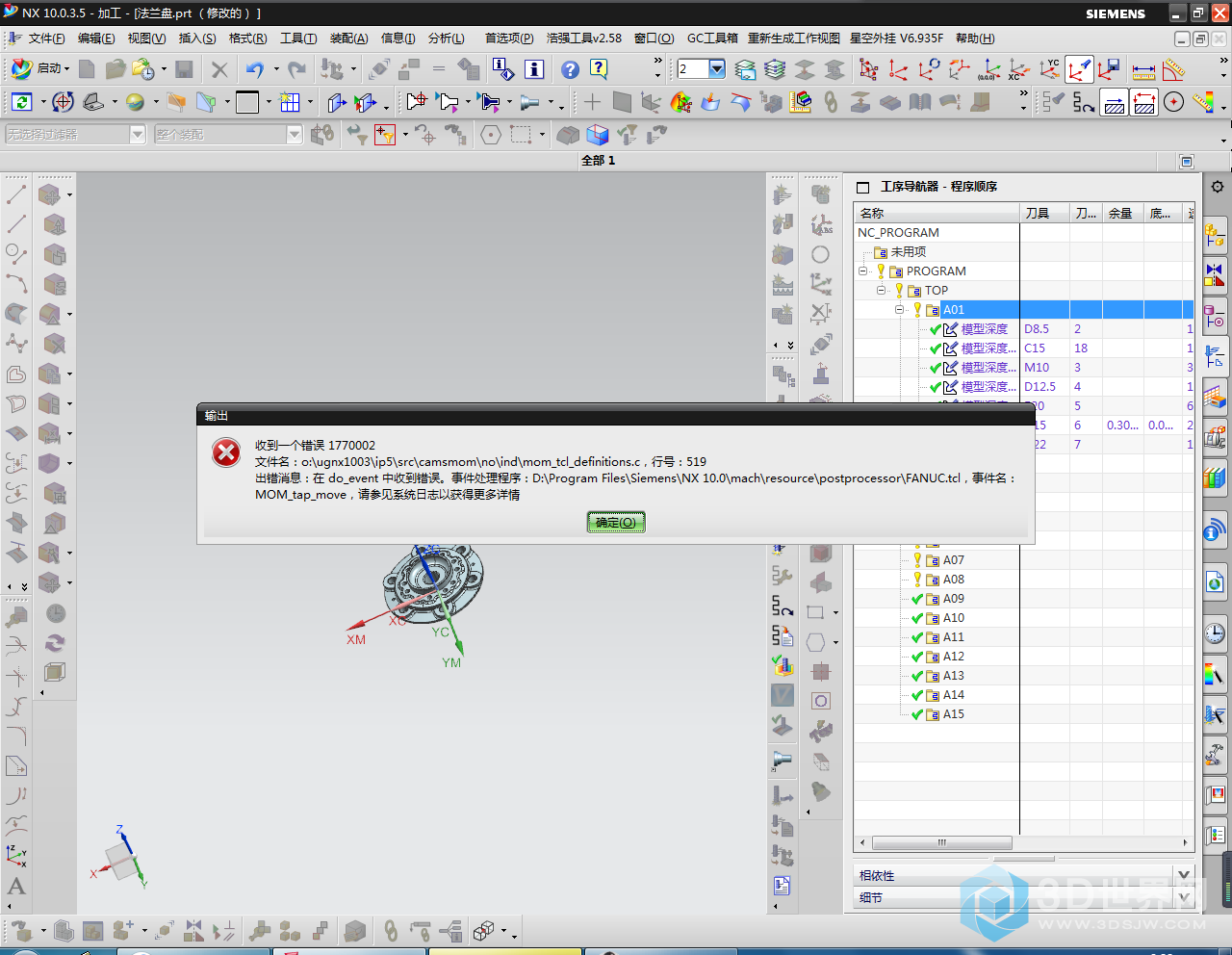Click the Save WCS icon
The width and height of the screenshot is (1232, 955).
click(x=1109, y=69)
